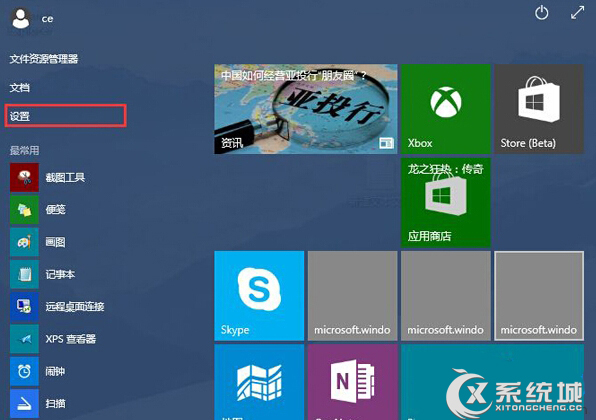
Task: Open the Xbox tile
Action: click(446, 109)
